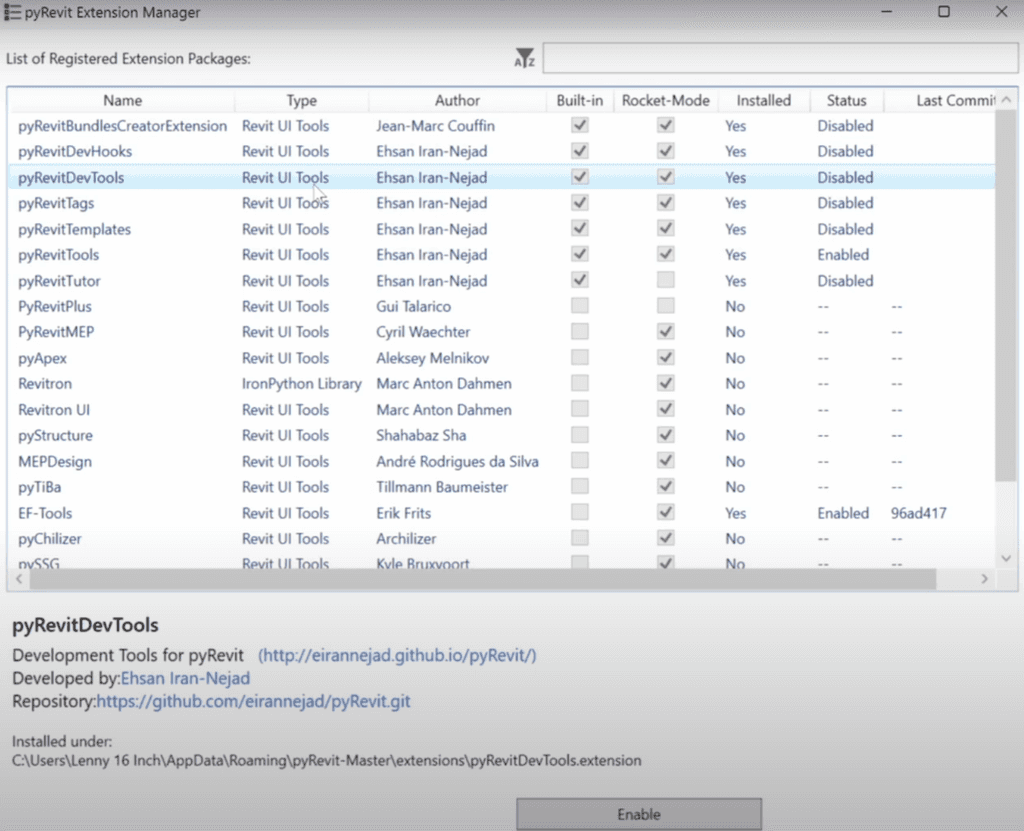This screenshot has width=1024, height=831.
Task: Click the vertical scrollbar thumb
Action: point(1006,295)
